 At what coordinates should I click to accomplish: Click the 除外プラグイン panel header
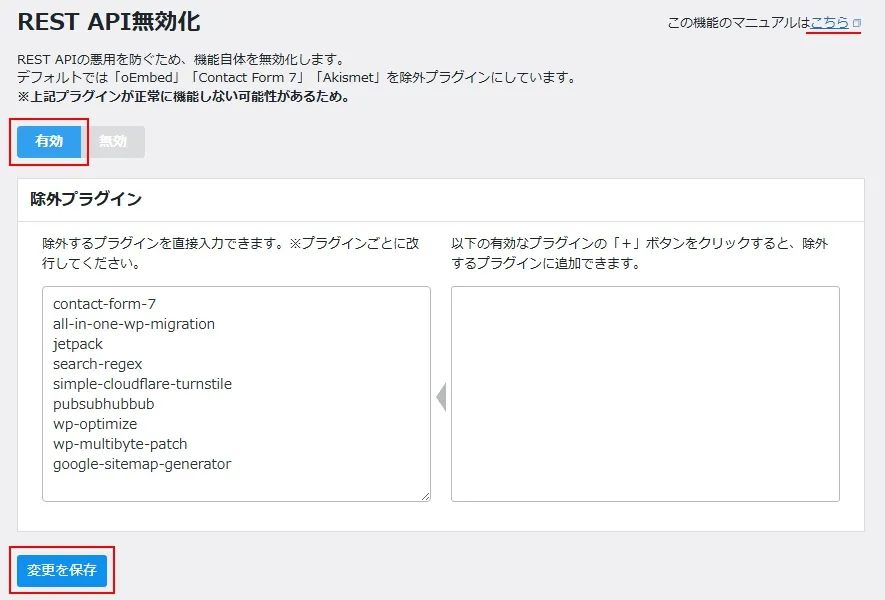[x=88, y=199]
